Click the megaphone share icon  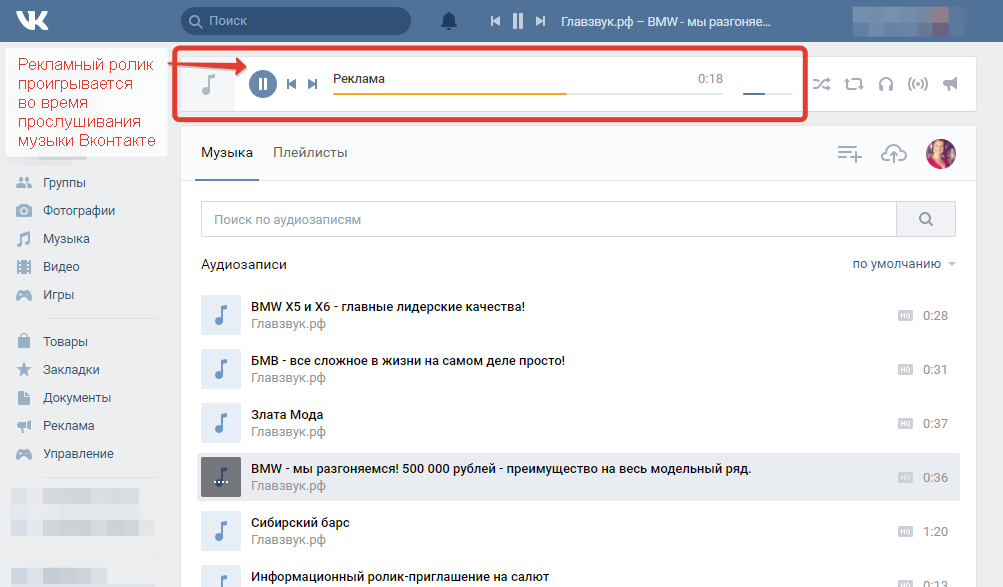pos(951,84)
